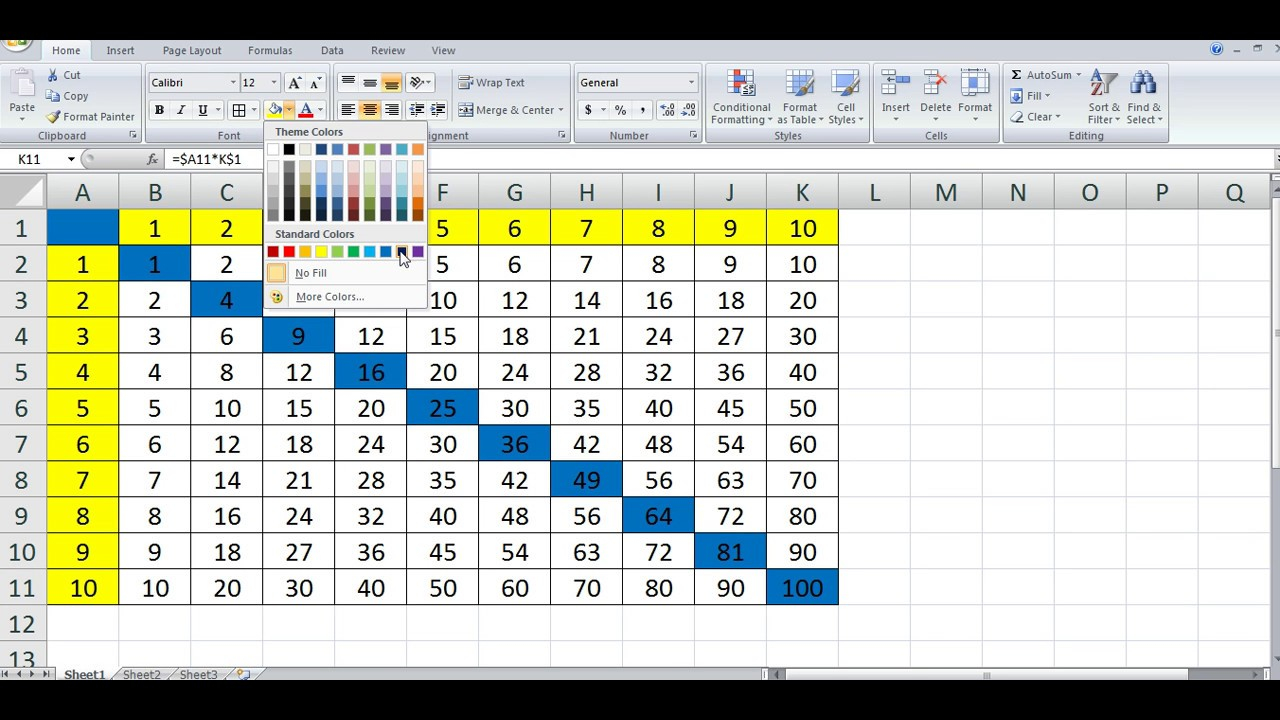Click the Increase Decimal icon
Screen dimensions: 1280x720
point(667,110)
